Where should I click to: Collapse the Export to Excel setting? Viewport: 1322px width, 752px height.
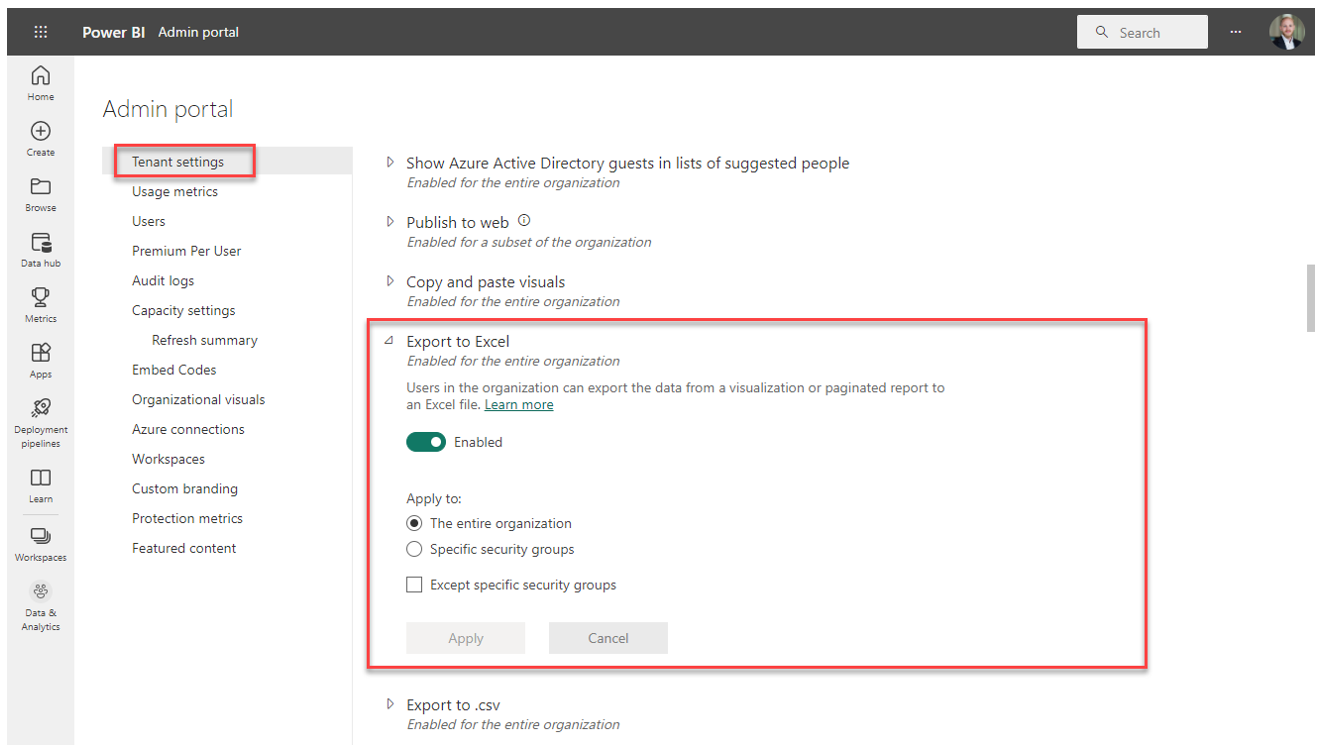coord(390,341)
